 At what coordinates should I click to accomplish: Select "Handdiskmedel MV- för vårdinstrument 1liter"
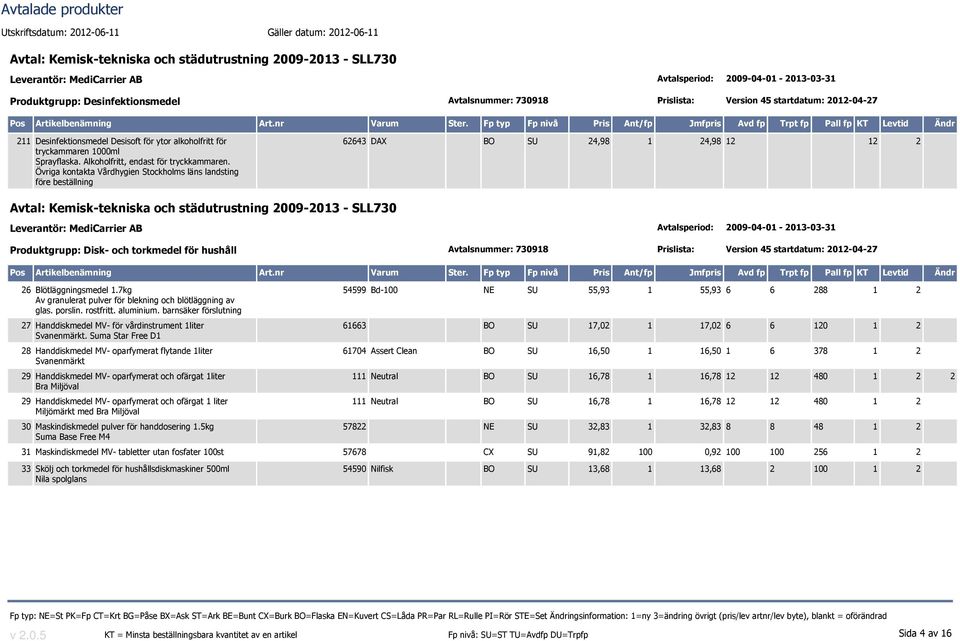point(119,326)
